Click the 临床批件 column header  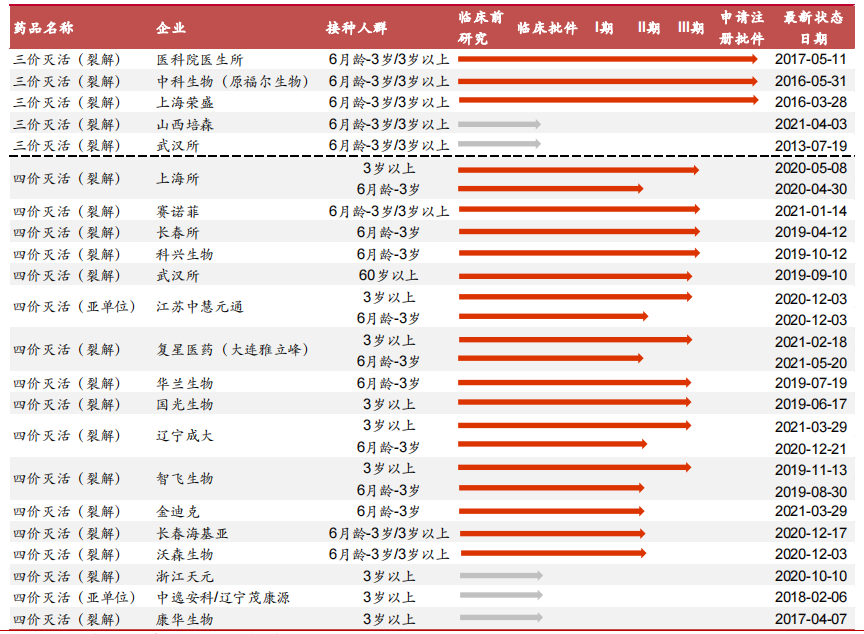(547, 28)
